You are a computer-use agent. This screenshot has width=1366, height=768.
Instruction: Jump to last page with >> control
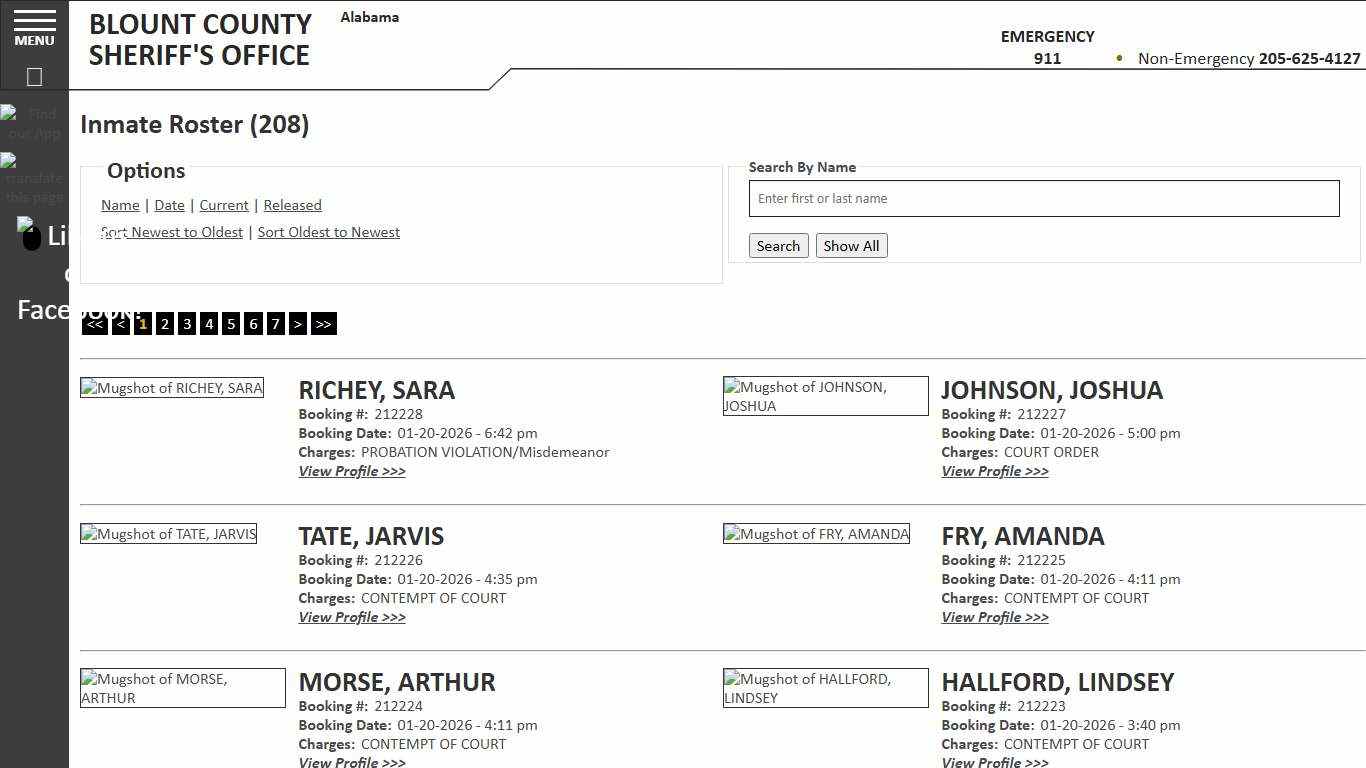[x=323, y=323]
